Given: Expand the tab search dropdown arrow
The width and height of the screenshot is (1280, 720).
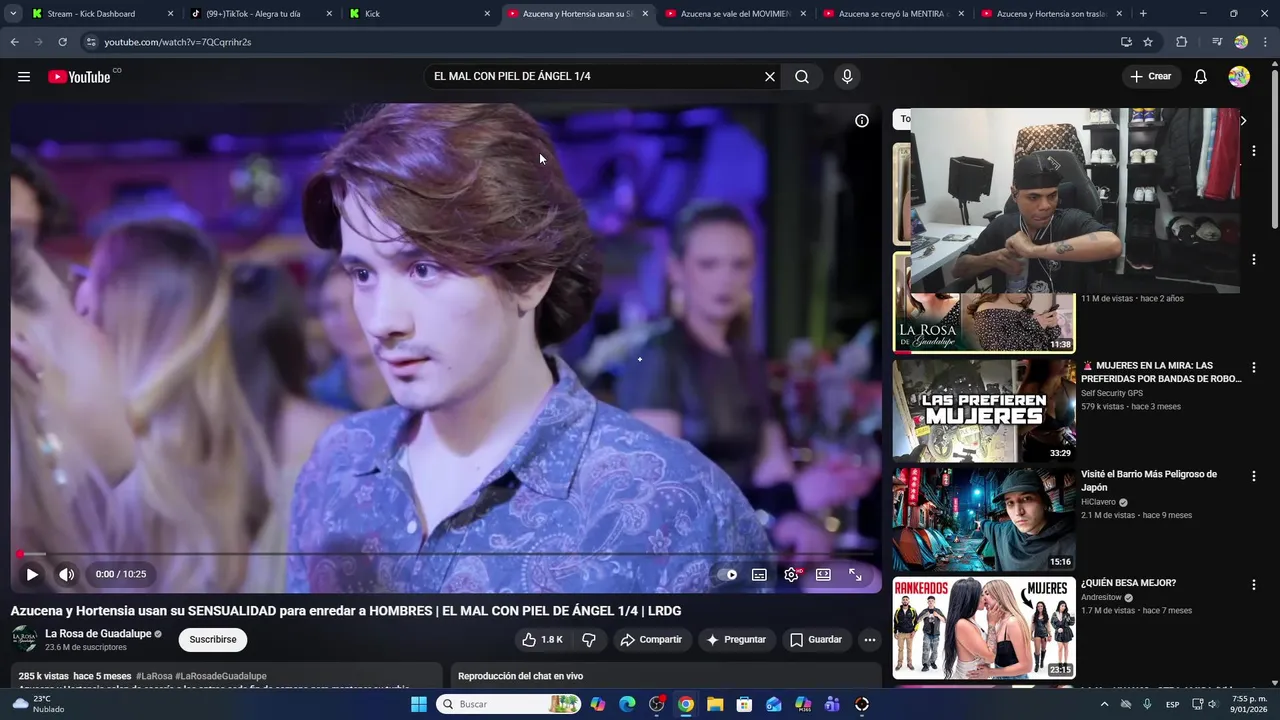Looking at the screenshot, I should click(x=13, y=14).
